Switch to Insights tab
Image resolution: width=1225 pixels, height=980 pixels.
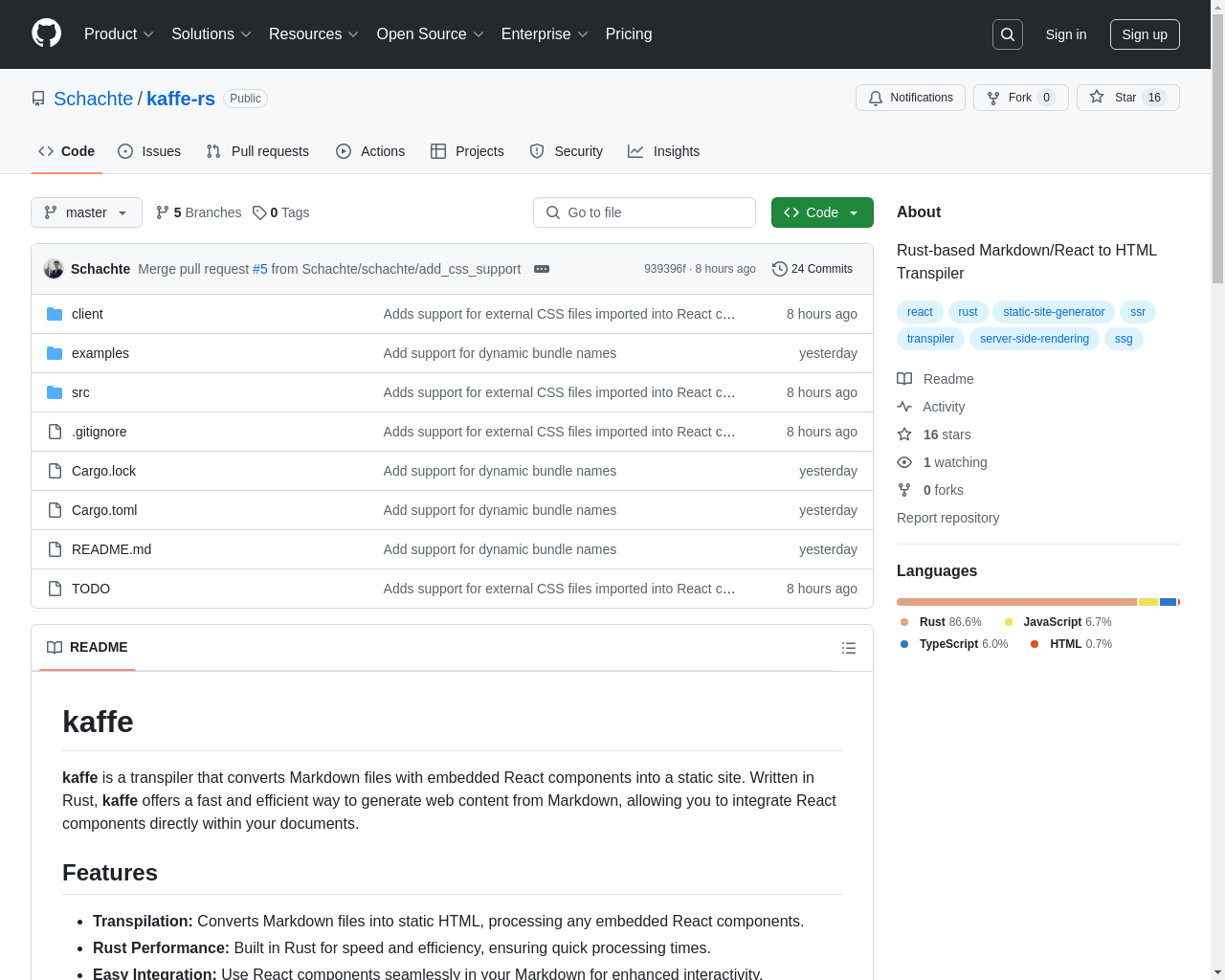664,151
